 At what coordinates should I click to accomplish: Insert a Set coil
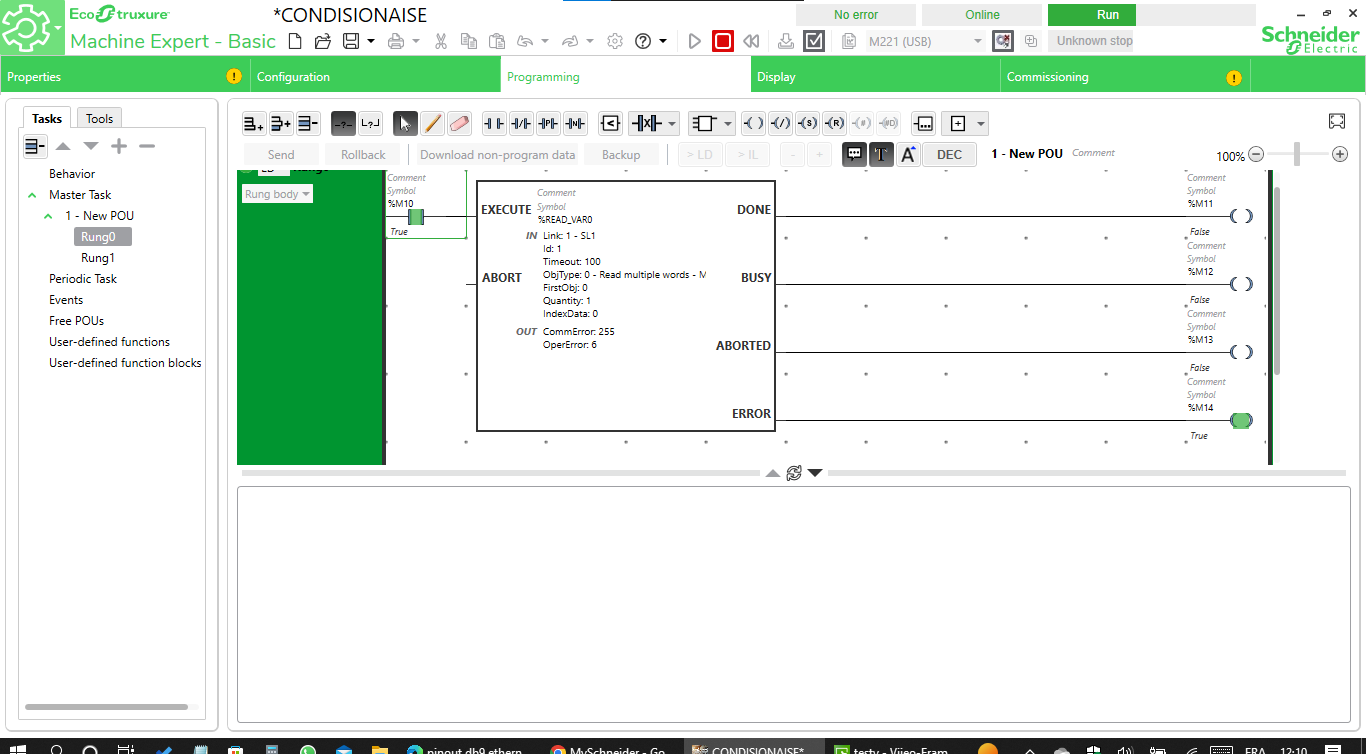pos(808,123)
